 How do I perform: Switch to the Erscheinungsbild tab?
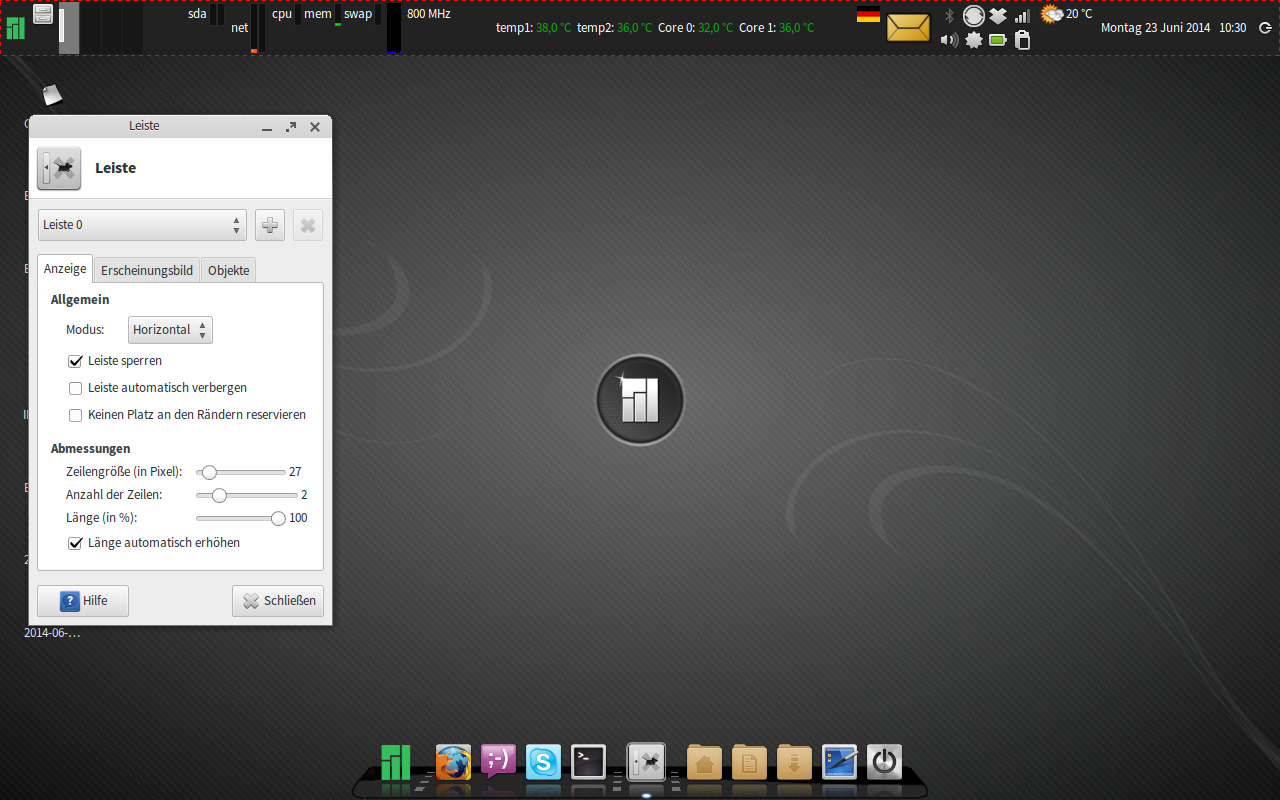click(x=147, y=270)
